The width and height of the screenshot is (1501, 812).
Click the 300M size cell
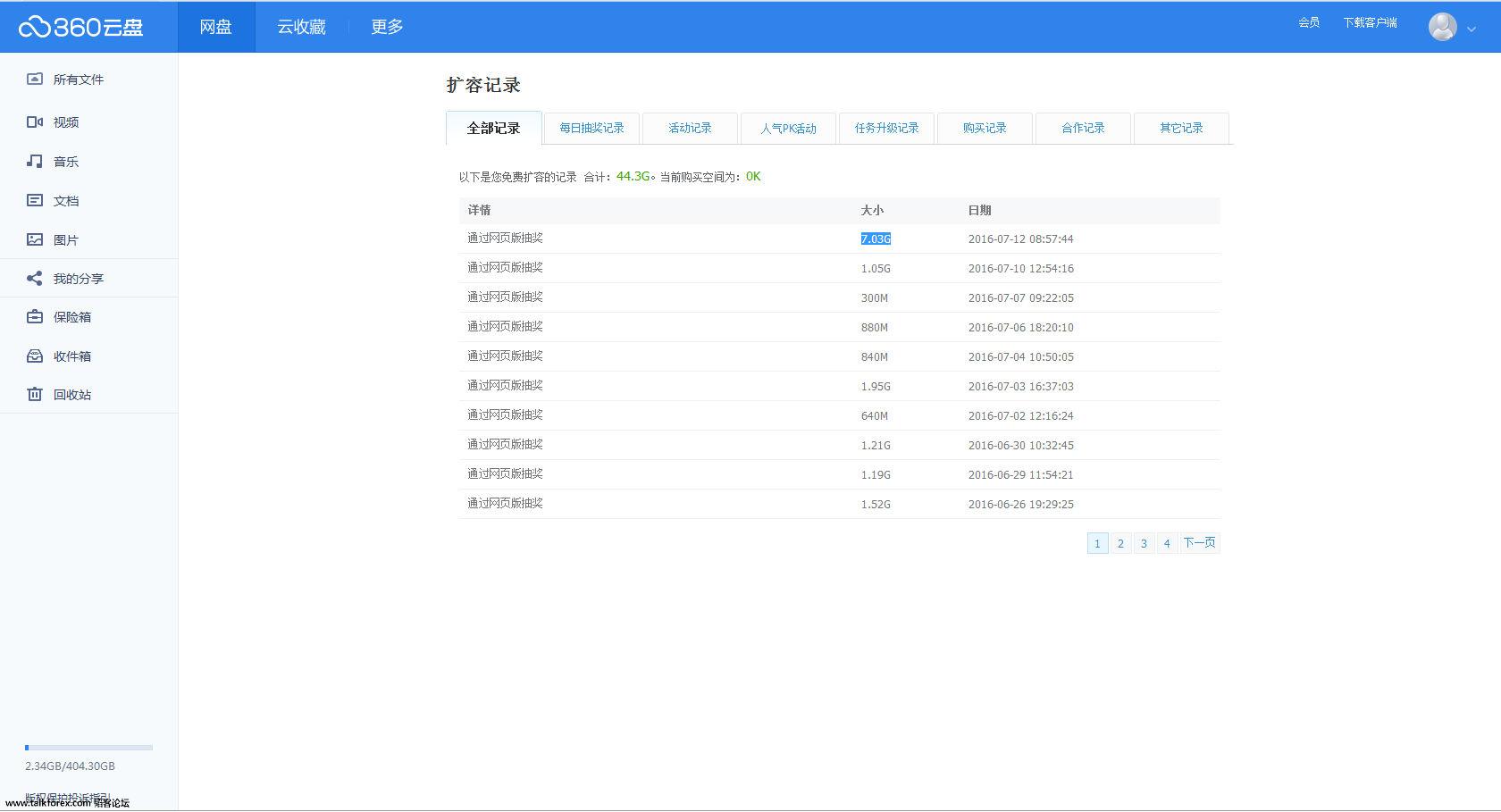[x=875, y=297]
